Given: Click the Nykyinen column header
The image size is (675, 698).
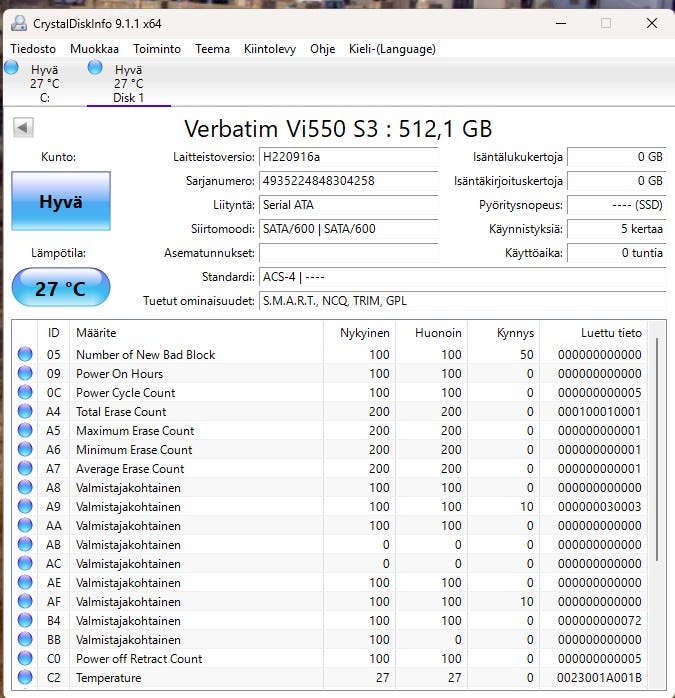Looking at the screenshot, I should click(x=359, y=333).
